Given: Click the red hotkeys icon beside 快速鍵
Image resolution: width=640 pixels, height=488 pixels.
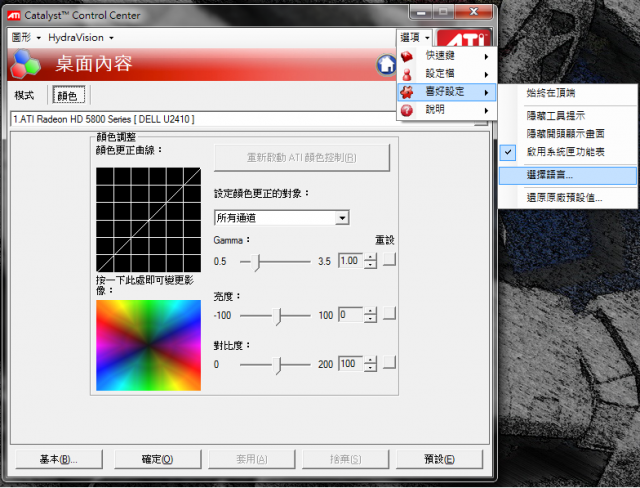Looking at the screenshot, I should (407, 56).
